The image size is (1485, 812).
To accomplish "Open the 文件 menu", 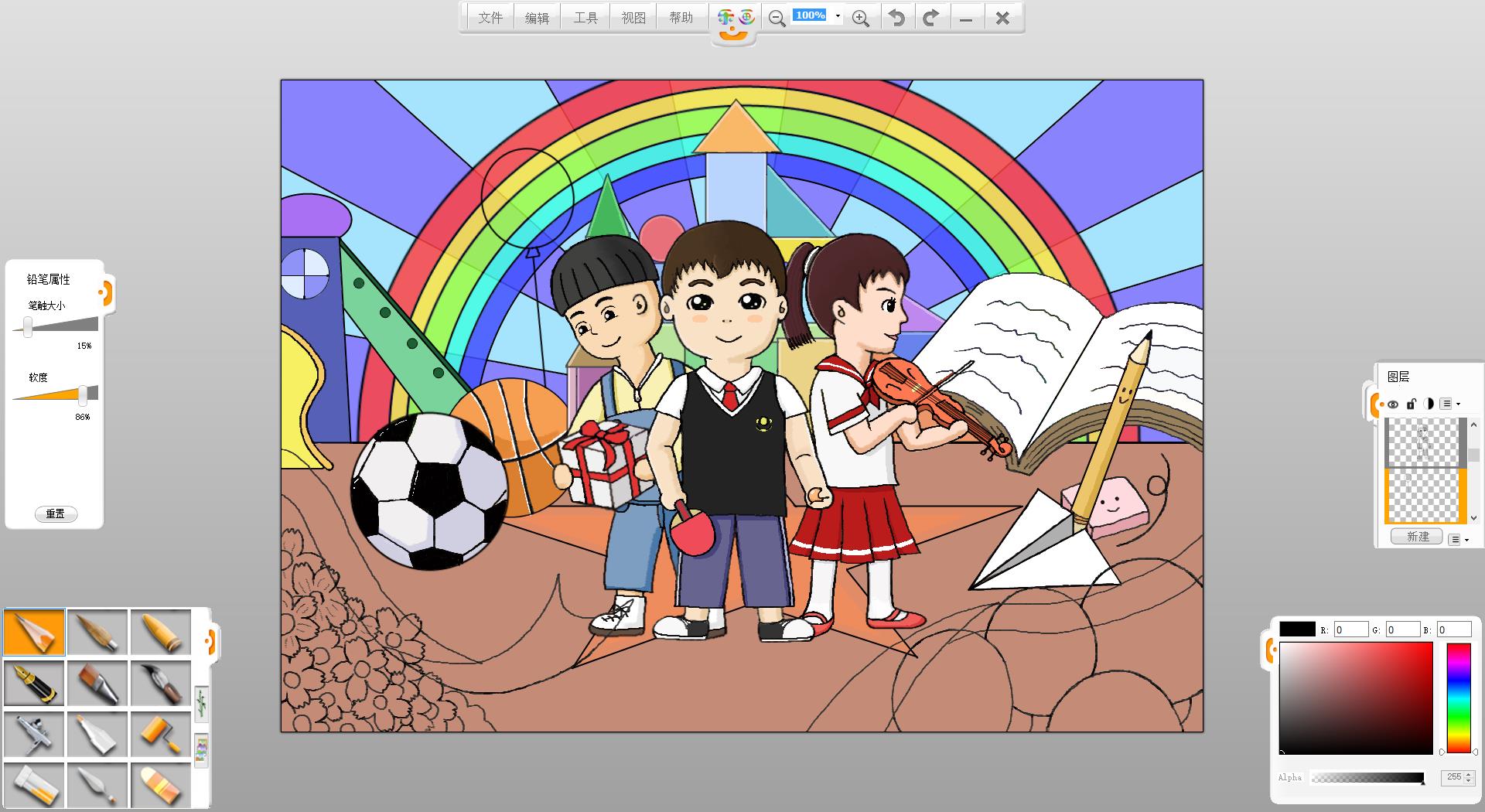I will coord(490,18).
